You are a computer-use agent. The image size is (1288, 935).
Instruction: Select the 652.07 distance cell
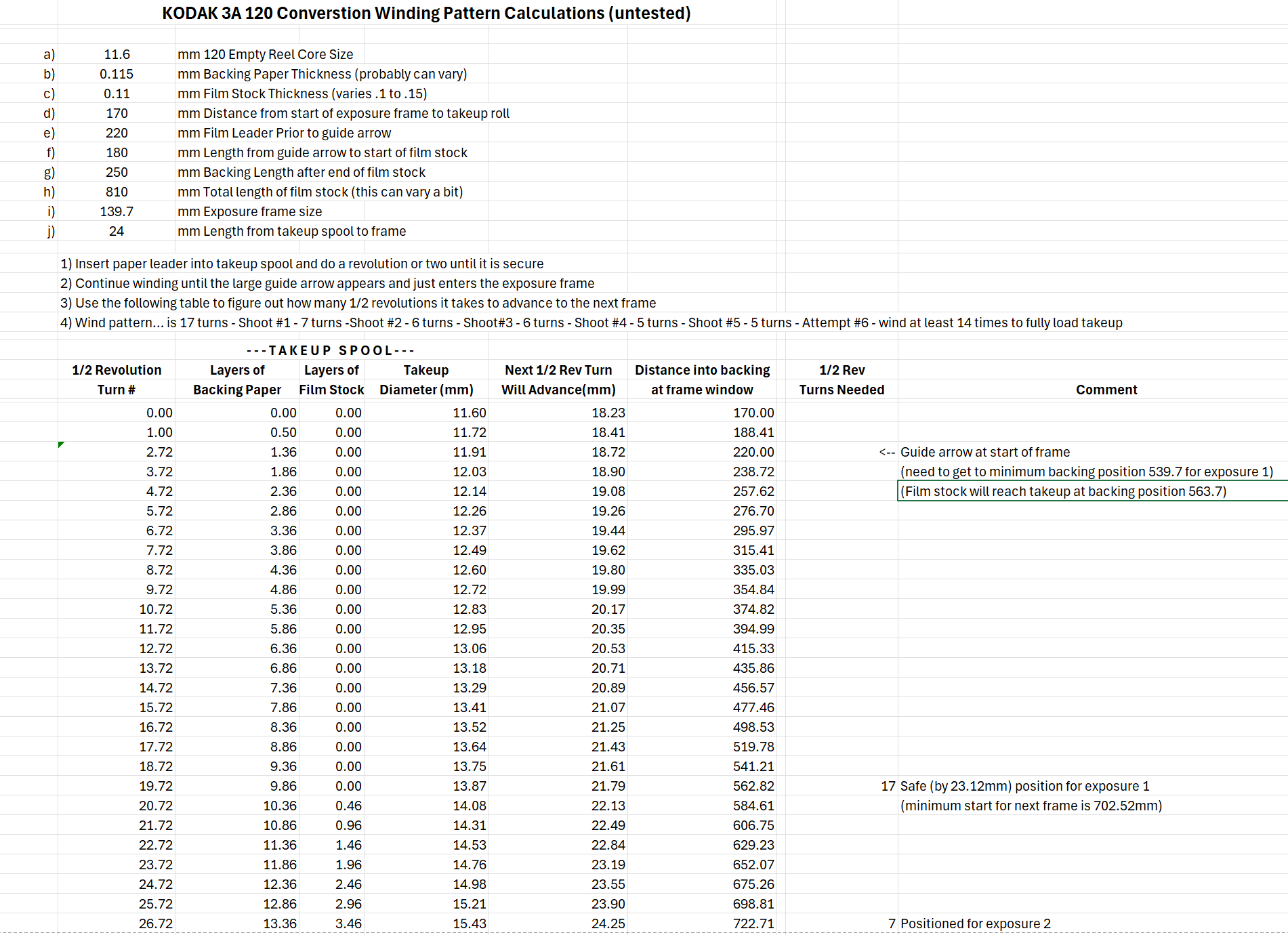[x=753, y=865]
